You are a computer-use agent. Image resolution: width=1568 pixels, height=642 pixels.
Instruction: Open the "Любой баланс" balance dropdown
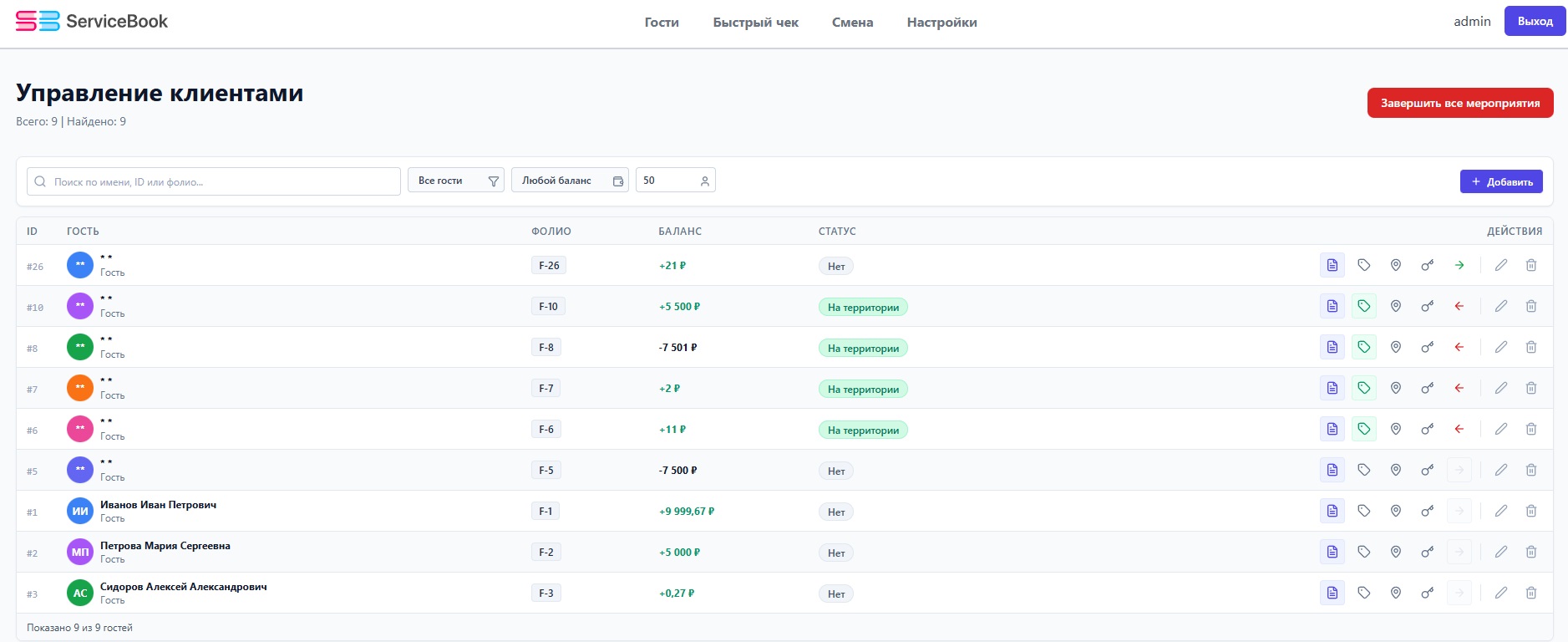(x=570, y=181)
